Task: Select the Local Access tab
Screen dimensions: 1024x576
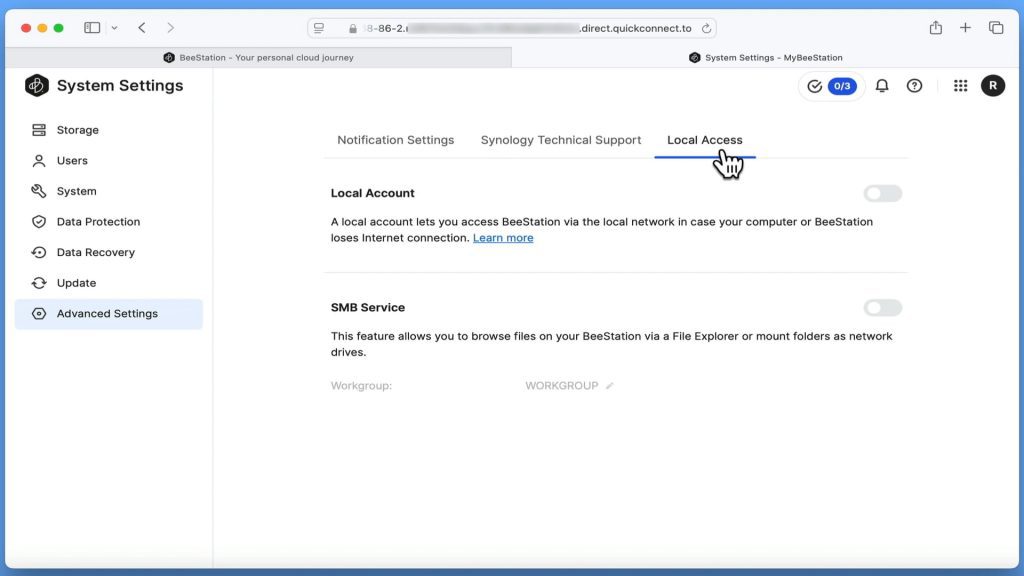Action: click(x=705, y=140)
